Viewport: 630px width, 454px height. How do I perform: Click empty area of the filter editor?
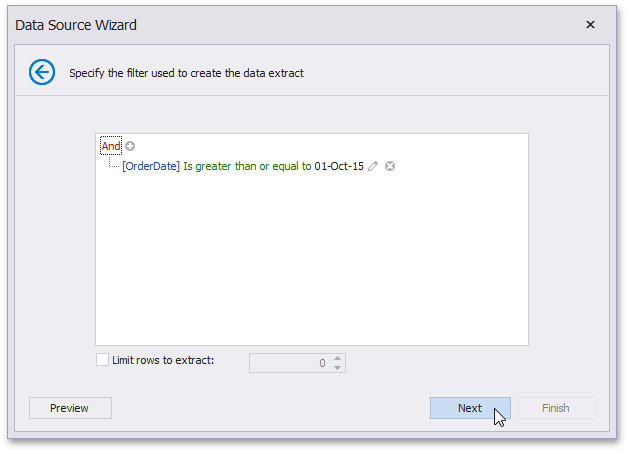tap(310, 260)
